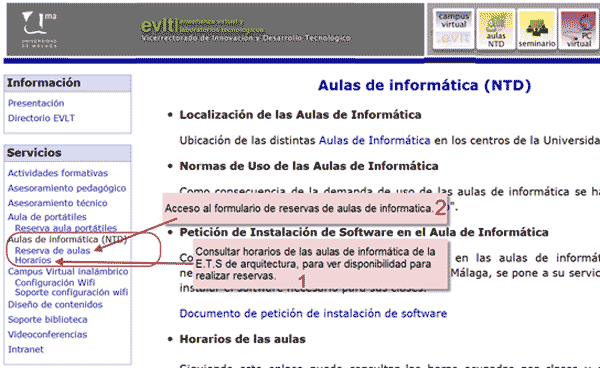Click the aulas NTD icon
This screenshot has width=600, height=368.
[496, 29]
